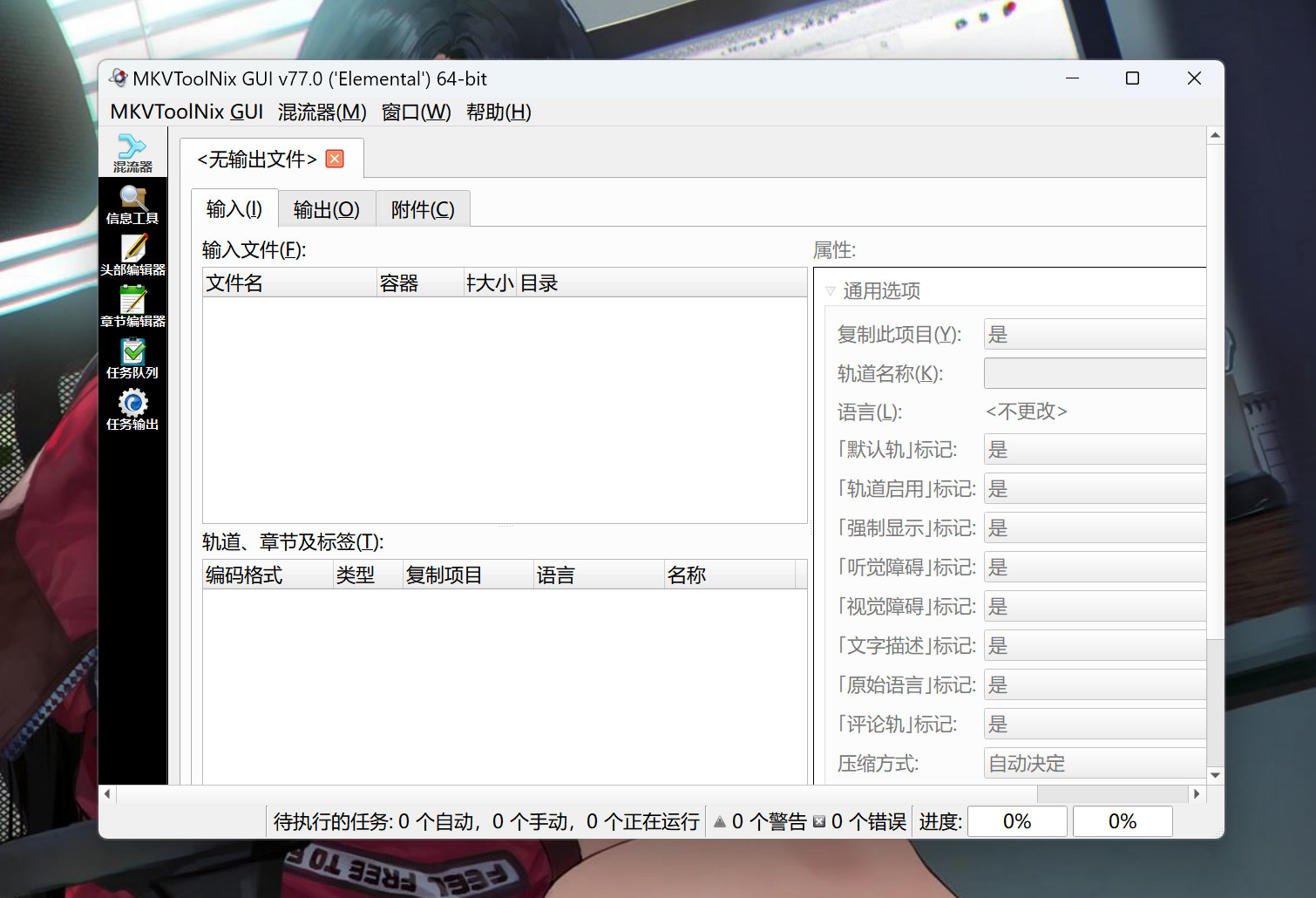The image size is (1316, 898).
Task: Open the 「轨道启用」标记 dropdown
Action: [x=1095, y=488]
